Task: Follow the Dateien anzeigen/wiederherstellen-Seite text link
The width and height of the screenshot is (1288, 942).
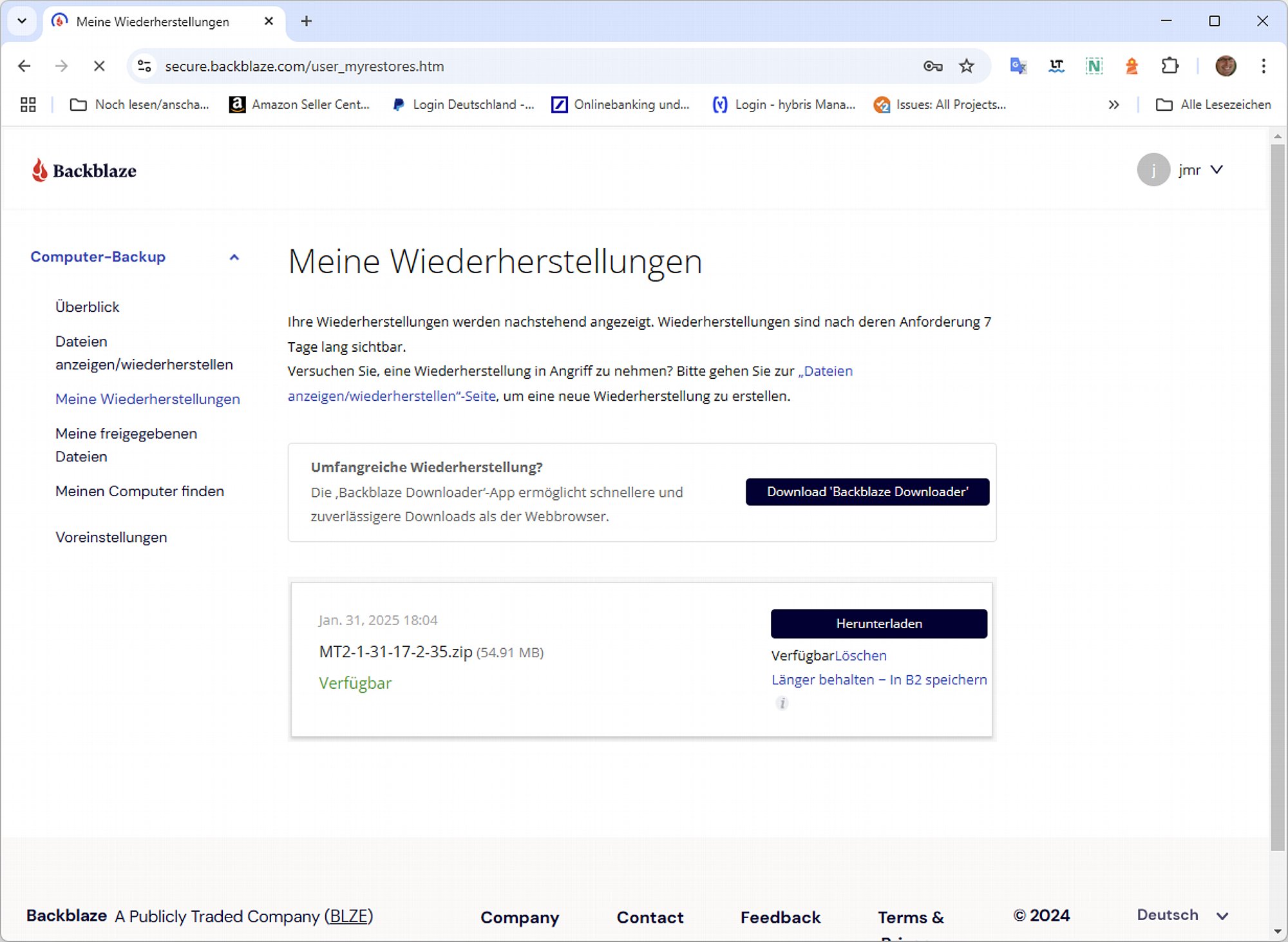Action: [392, 396]
